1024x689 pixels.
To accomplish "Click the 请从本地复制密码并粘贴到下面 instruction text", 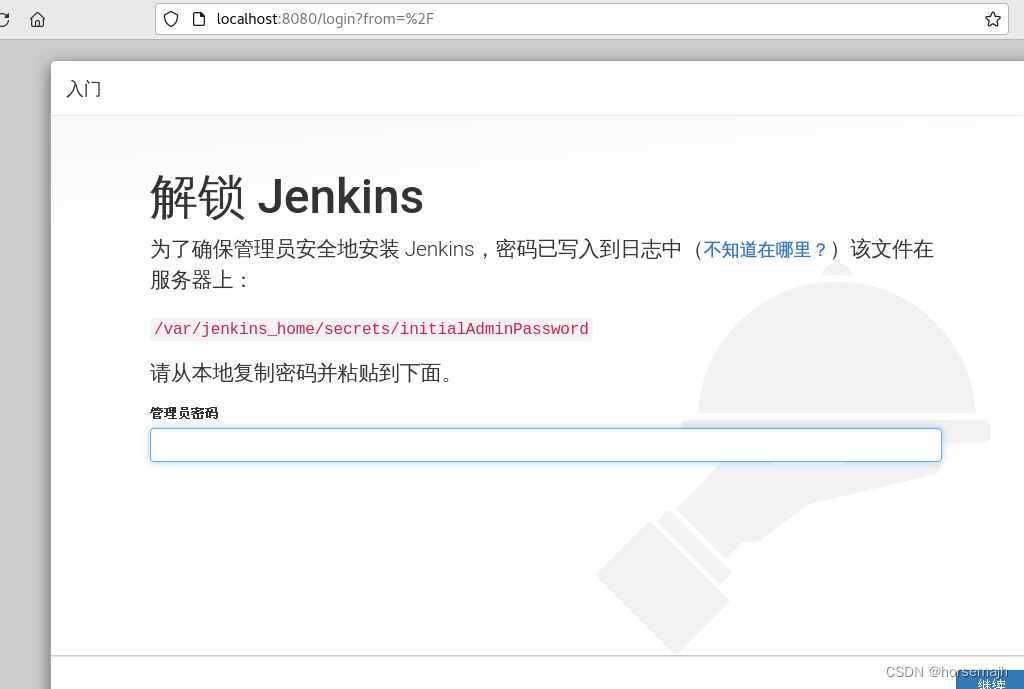I will pyautogui.click(x=301, y=373).
